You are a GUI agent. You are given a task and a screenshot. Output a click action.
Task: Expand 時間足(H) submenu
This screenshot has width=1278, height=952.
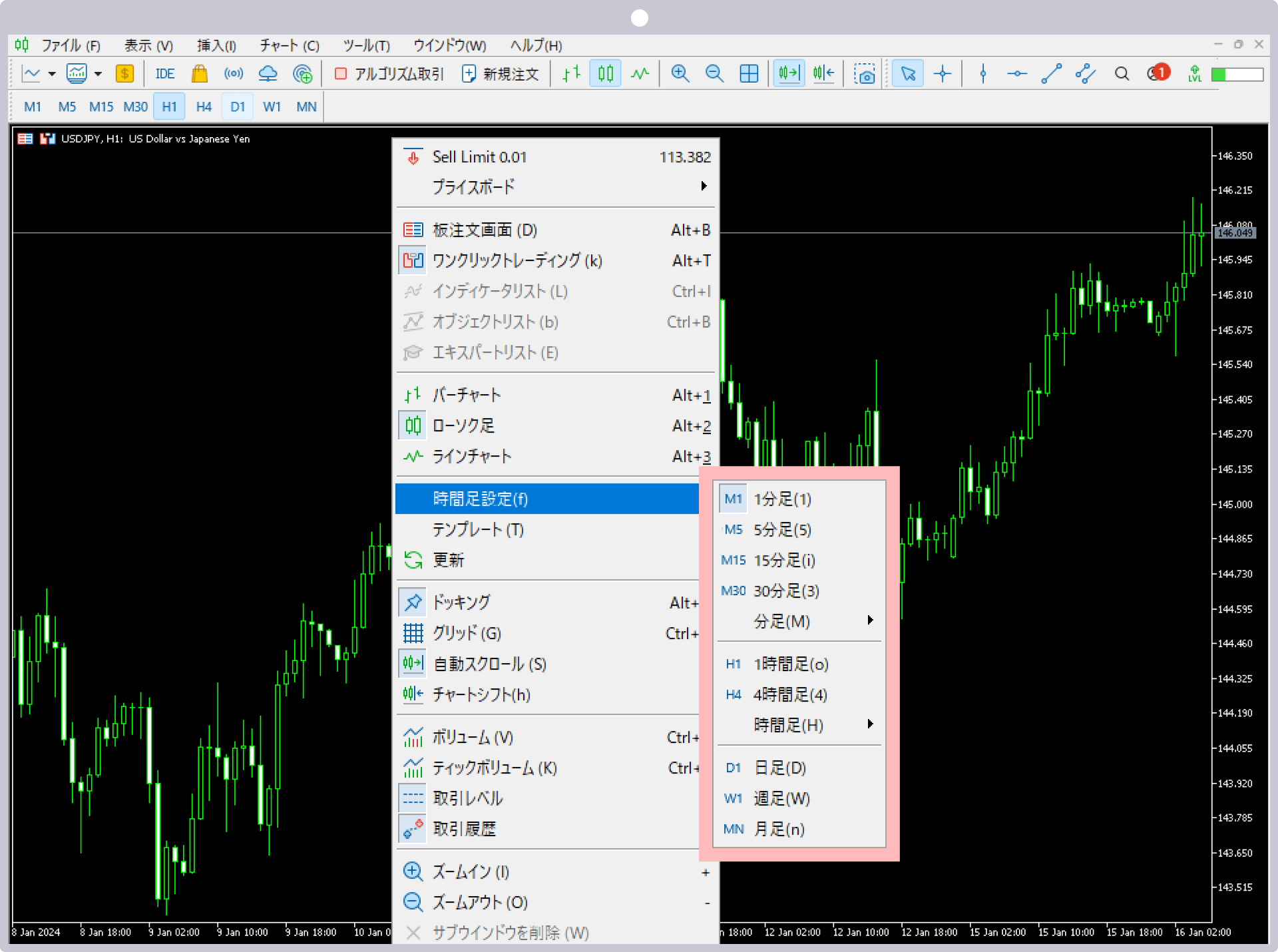pyautogui.click(x=799, y=725)
